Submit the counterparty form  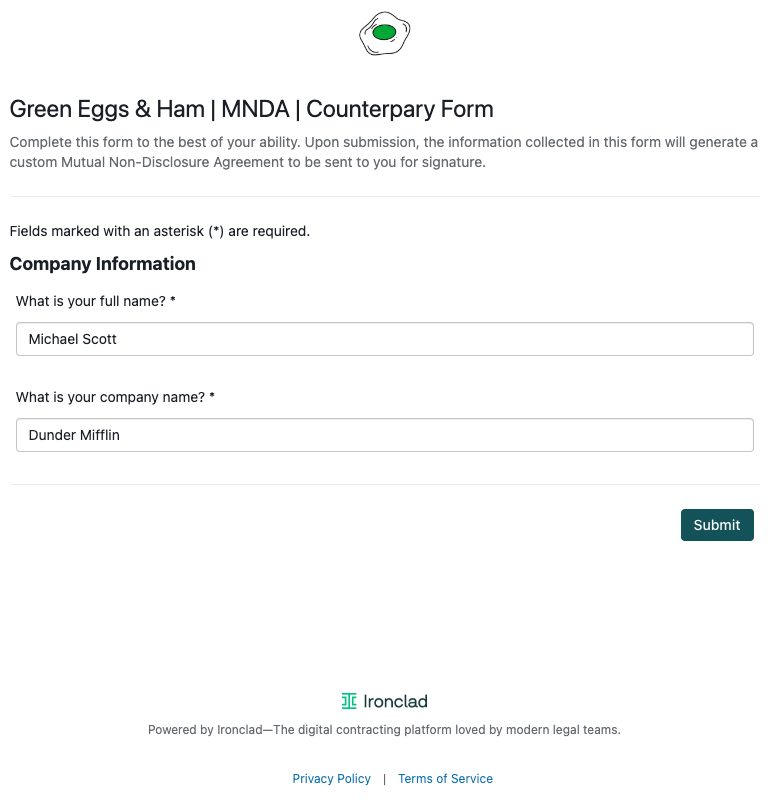point(717,525)
